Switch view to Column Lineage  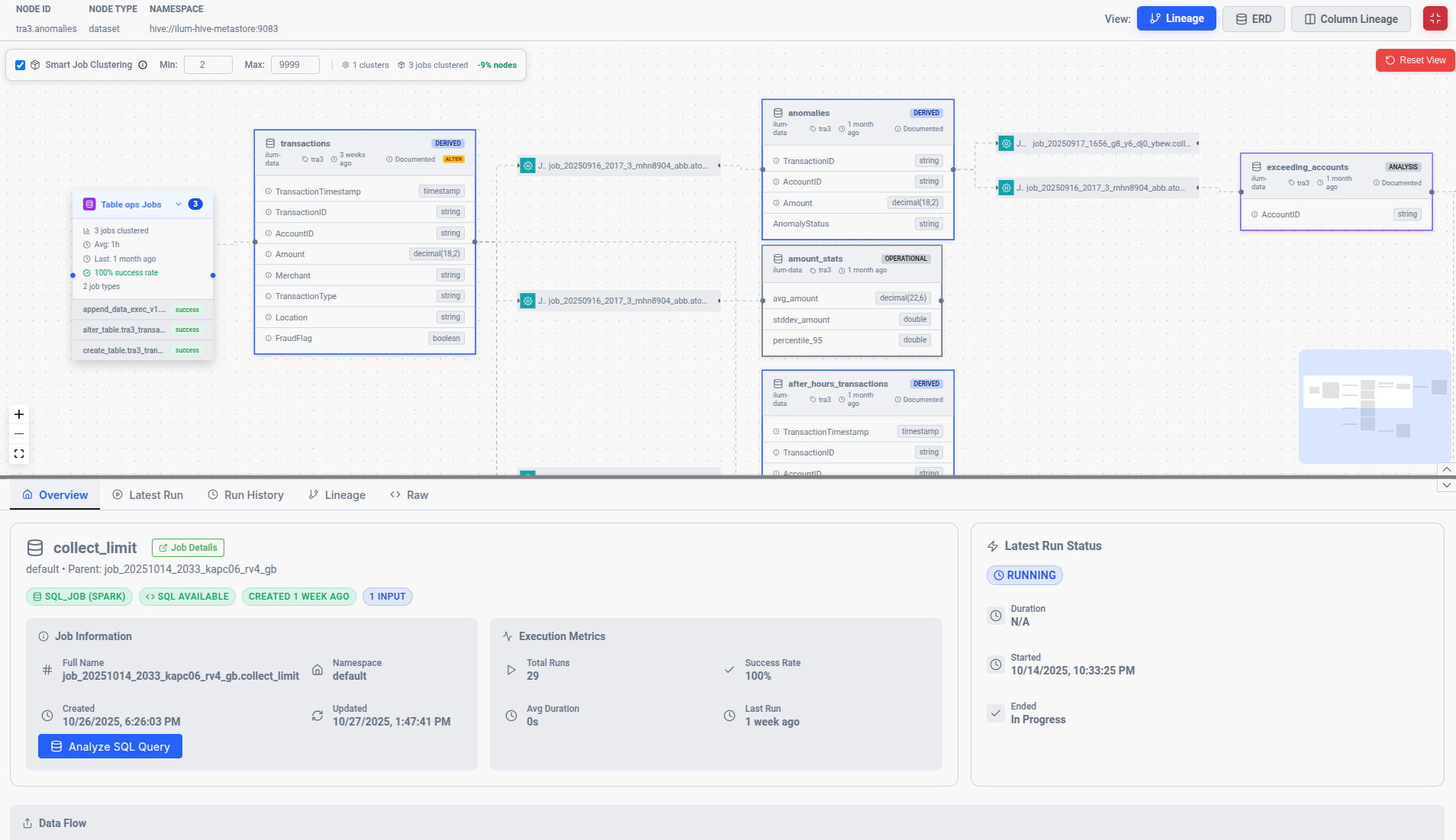[x=1351, y=19]
